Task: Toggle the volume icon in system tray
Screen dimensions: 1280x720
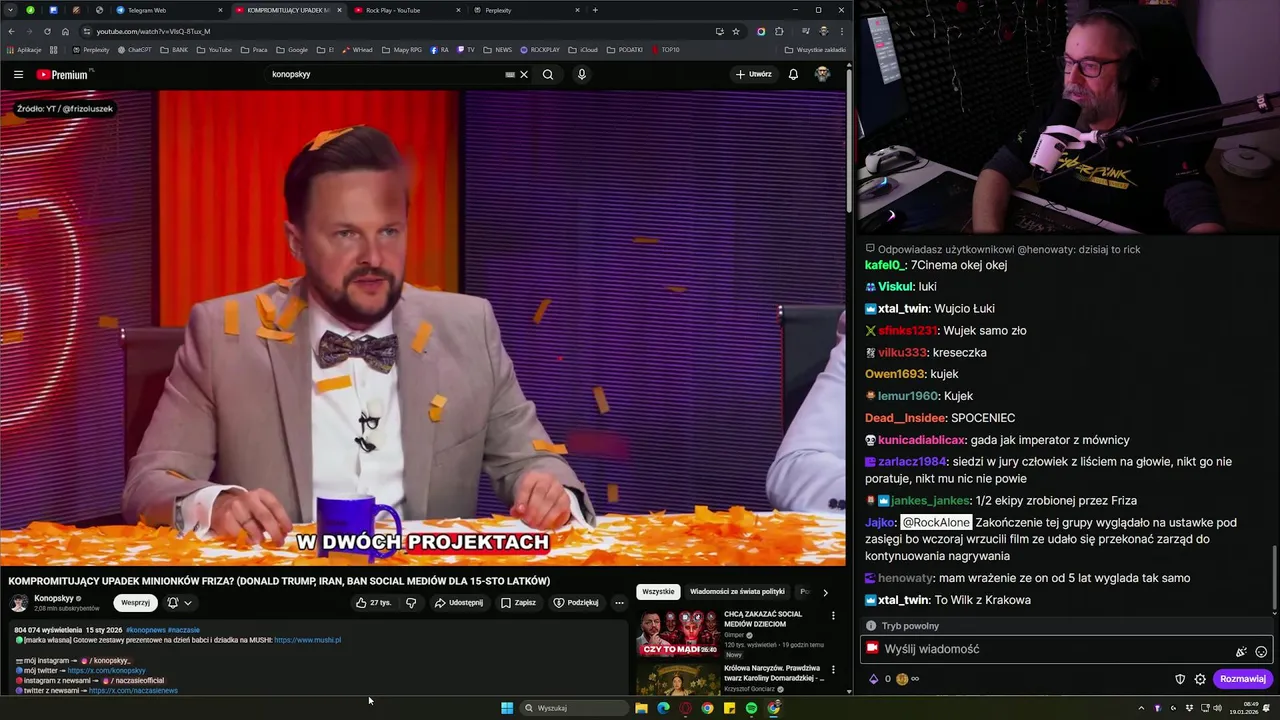Action: click(1217, 708)
